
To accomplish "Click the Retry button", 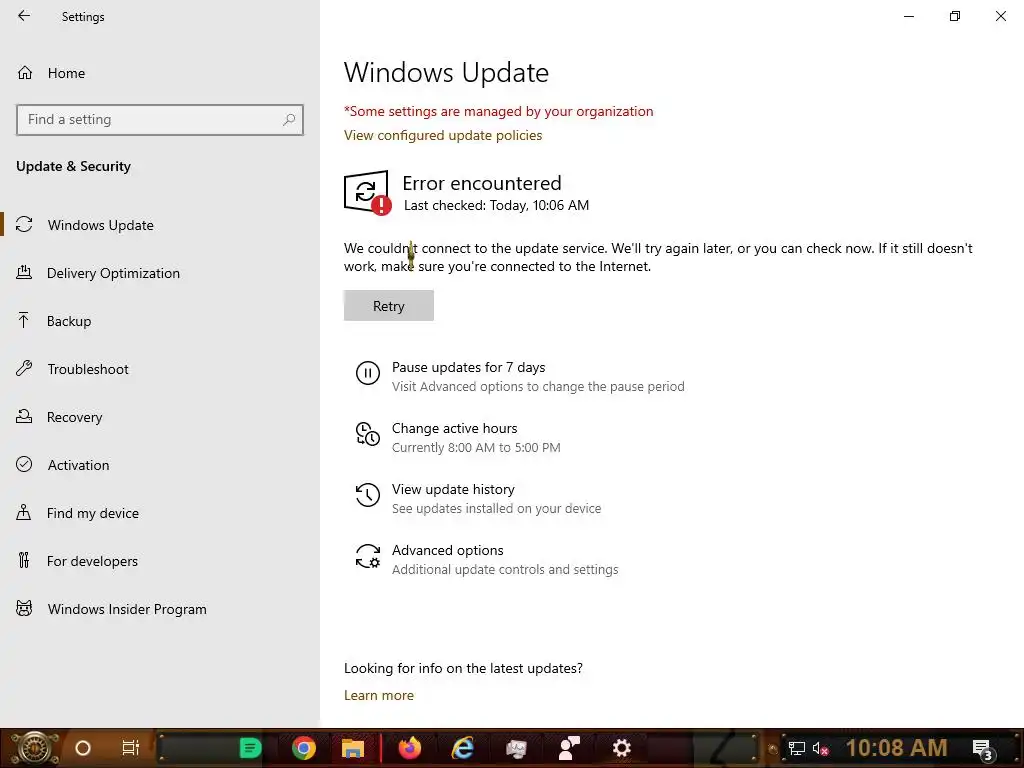I will (389, 306).
